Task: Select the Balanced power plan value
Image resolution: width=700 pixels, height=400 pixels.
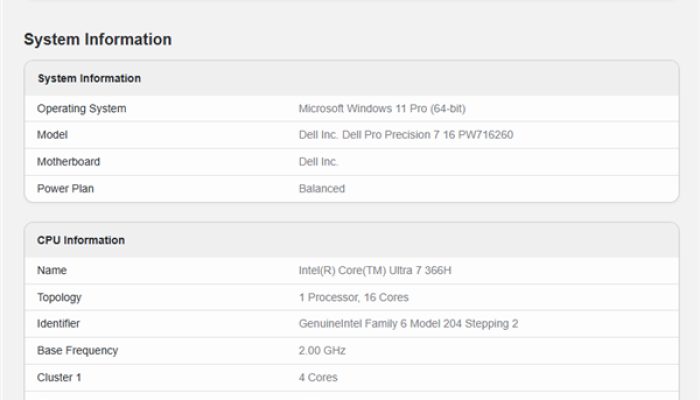Action: [321, 188]
